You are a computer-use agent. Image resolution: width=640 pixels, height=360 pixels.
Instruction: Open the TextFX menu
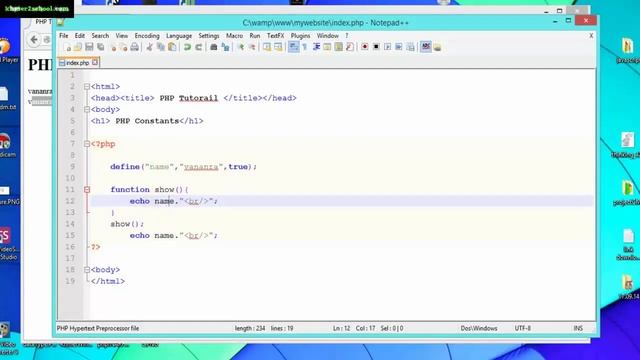pos(276,36)
